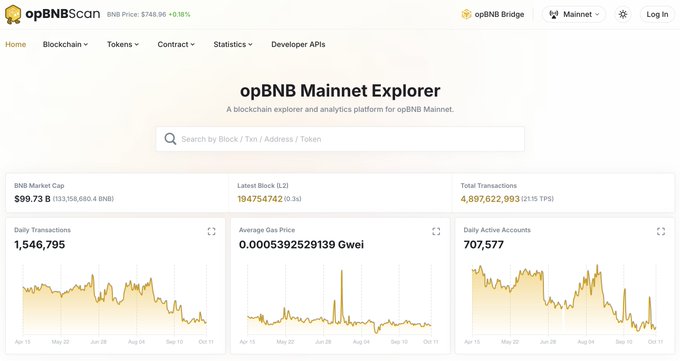Toggle the light/dark theme sun icon
The height and width of the screenshot is (361, 680).
(623, 14)
